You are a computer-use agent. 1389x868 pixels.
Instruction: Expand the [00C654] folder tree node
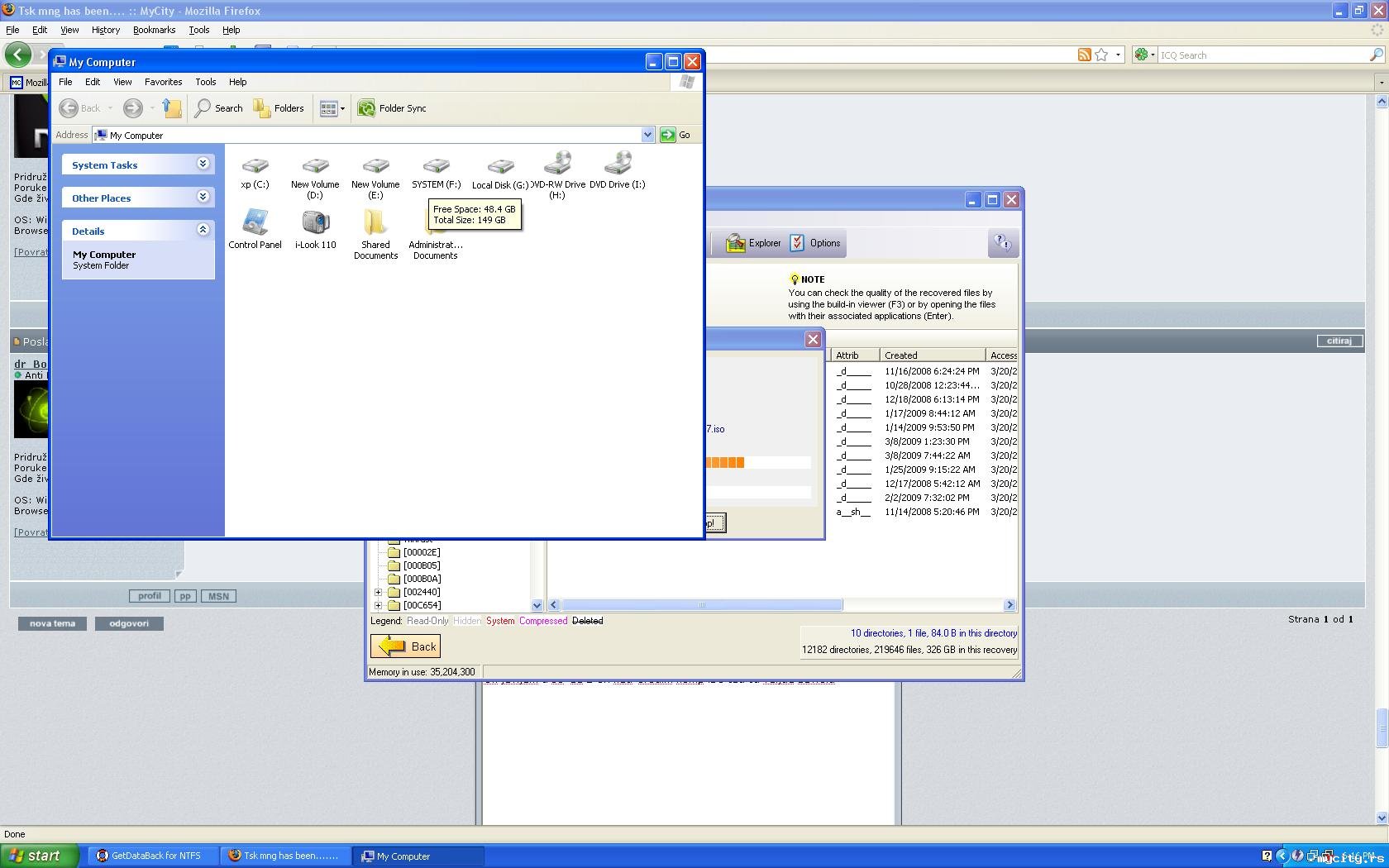pyautogui.click(x=379, y=605)
